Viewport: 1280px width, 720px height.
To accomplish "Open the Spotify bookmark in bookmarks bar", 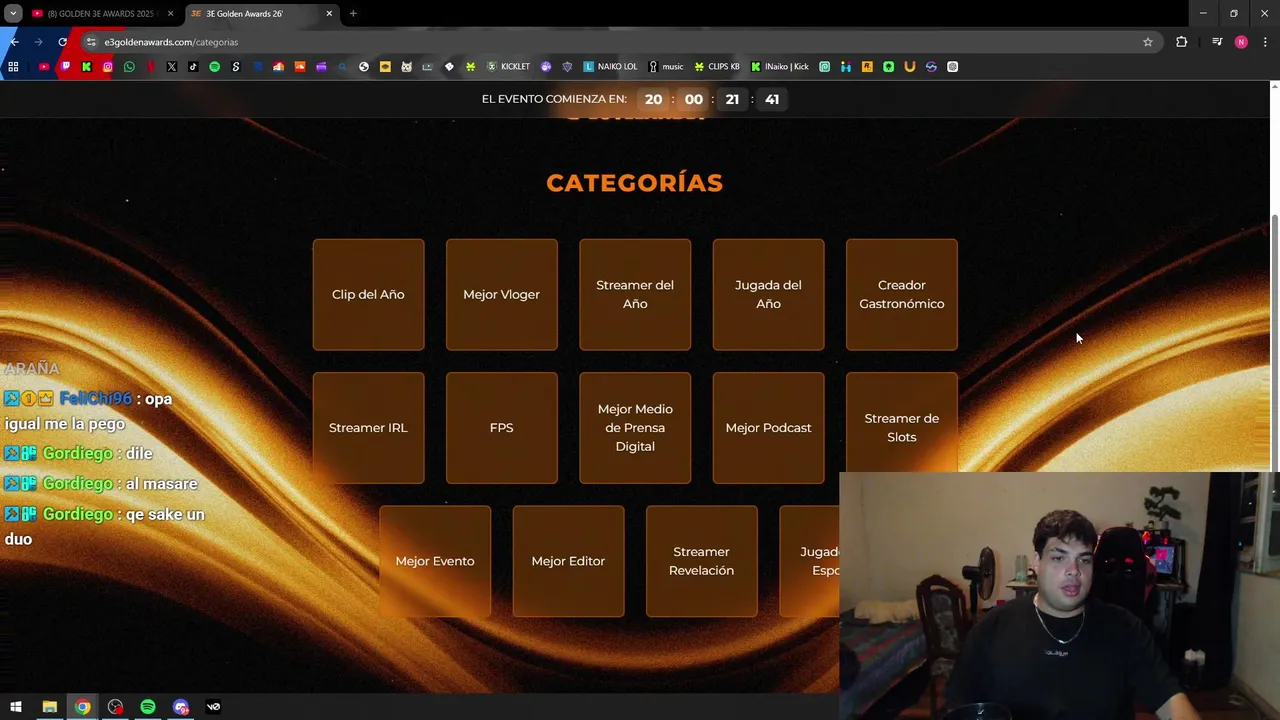I will tap(214, 67).
